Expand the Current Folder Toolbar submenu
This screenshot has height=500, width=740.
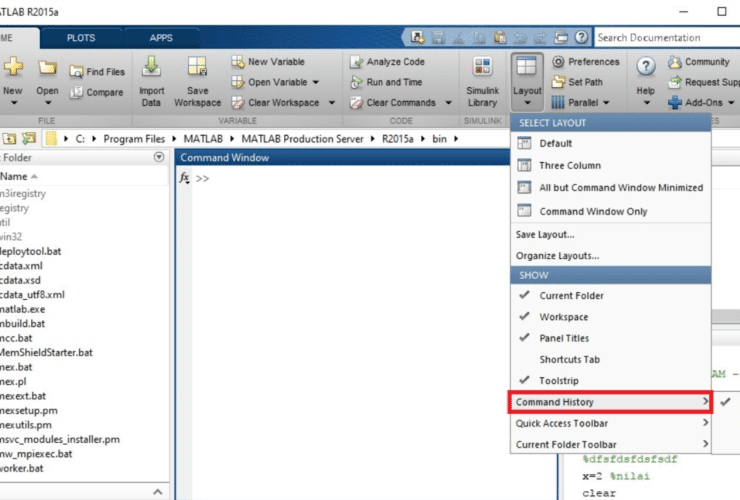(x=611, y=444)
